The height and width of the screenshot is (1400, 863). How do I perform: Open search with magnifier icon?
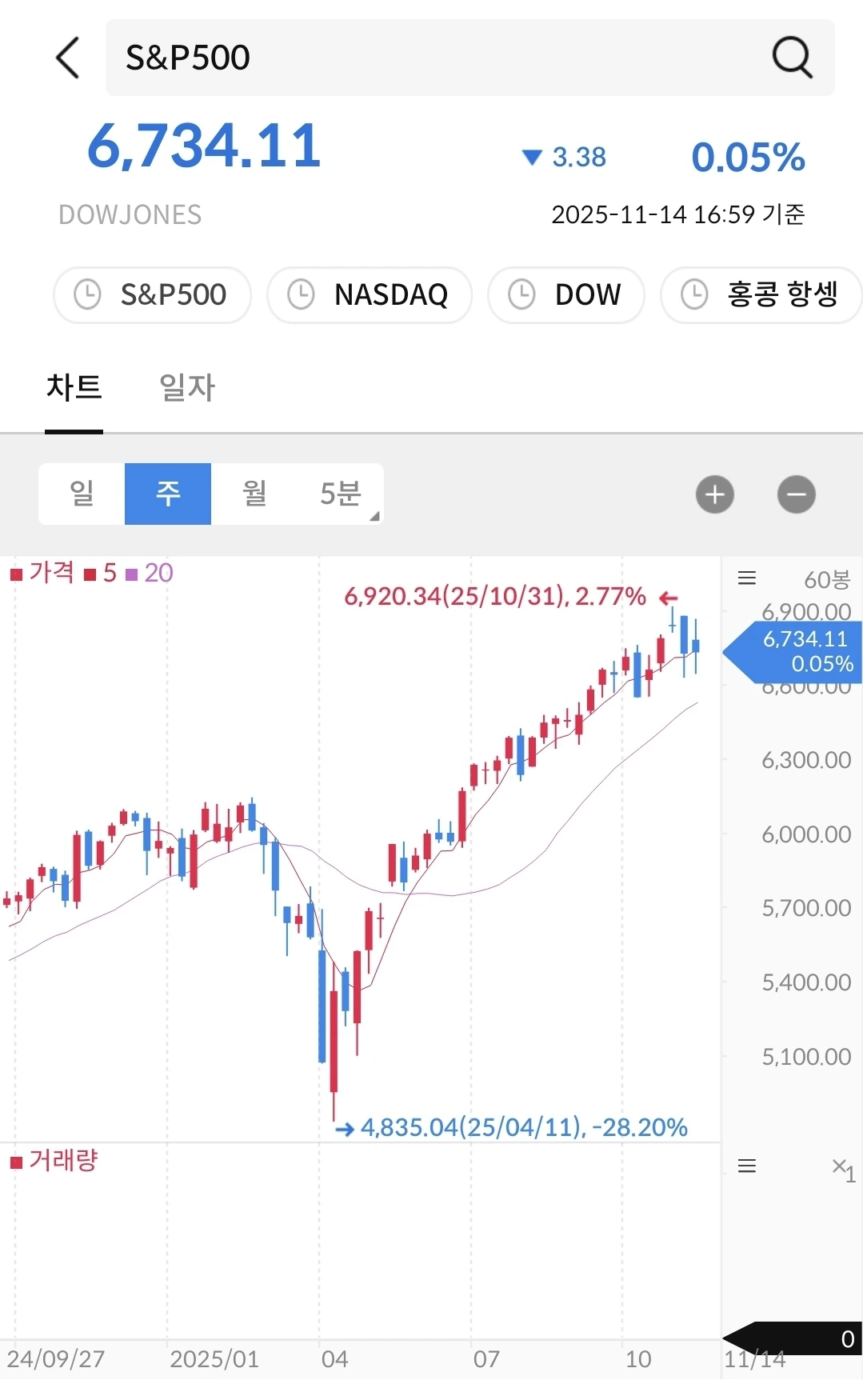(792, 58)
